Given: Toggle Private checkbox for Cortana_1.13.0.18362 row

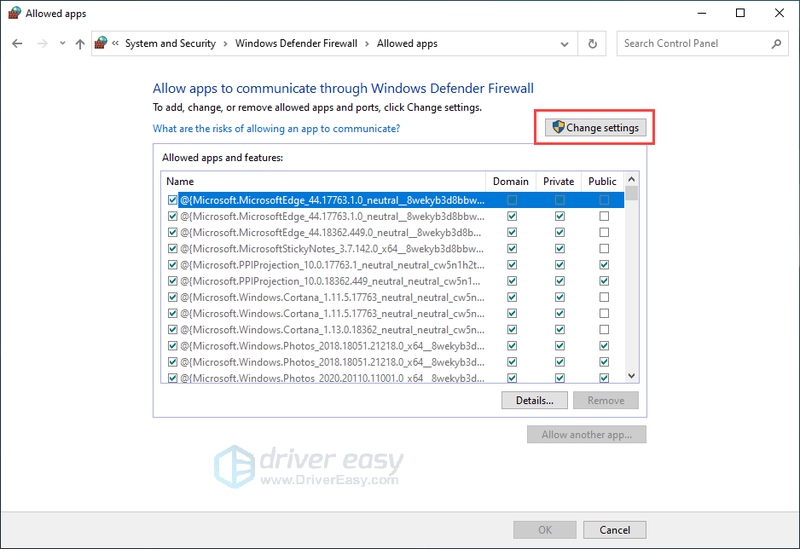Looking at the screenshot, I should [560, 330].
